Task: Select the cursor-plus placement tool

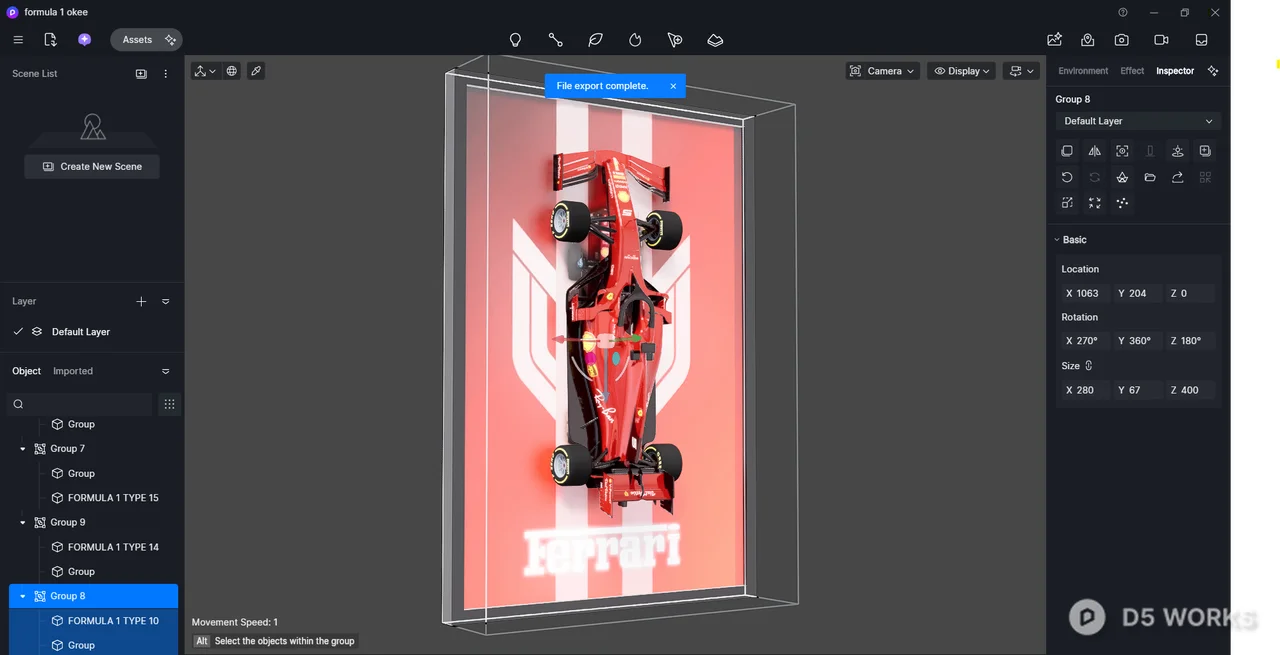Action: coord(675,40)
